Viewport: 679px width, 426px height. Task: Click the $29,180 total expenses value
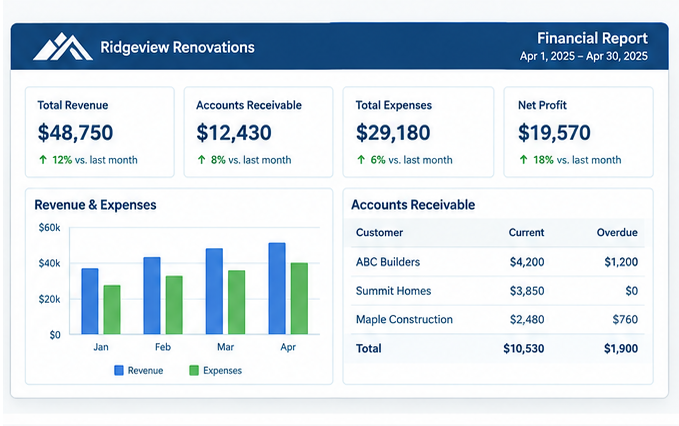click(x=393, y=132)
